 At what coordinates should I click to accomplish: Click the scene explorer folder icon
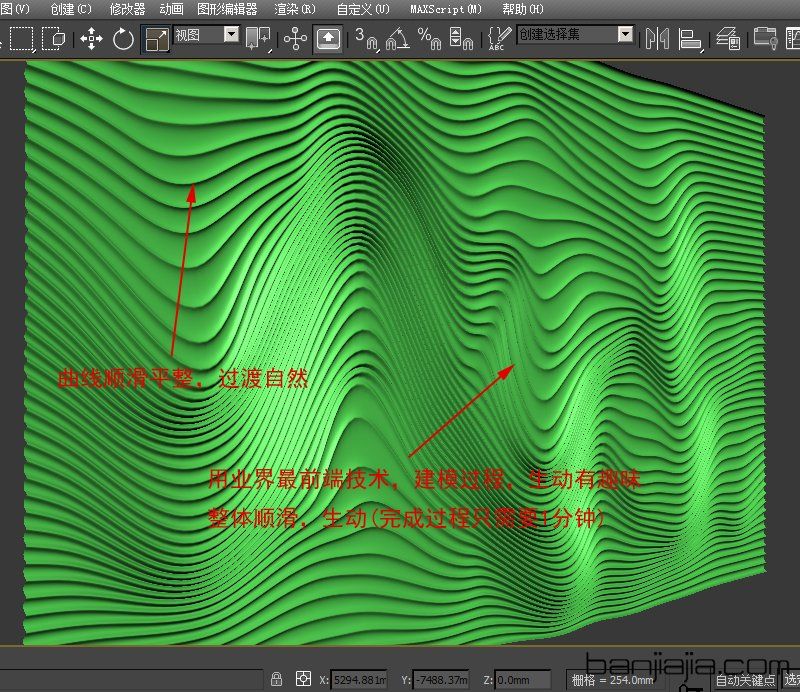click(x=765, y=39)
